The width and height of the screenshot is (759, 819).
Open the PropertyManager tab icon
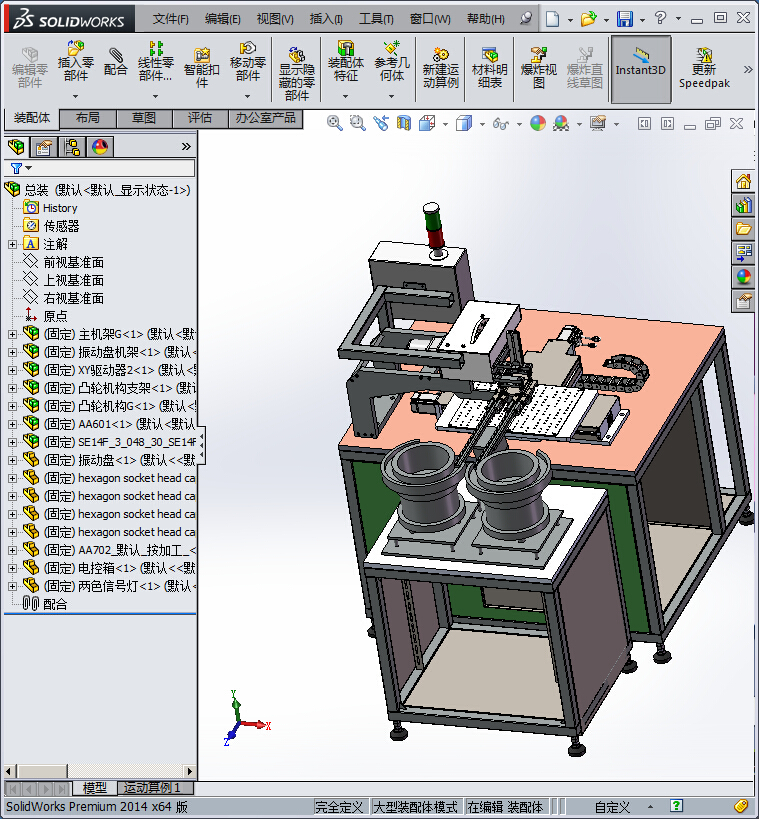click(x=44, y=147)
